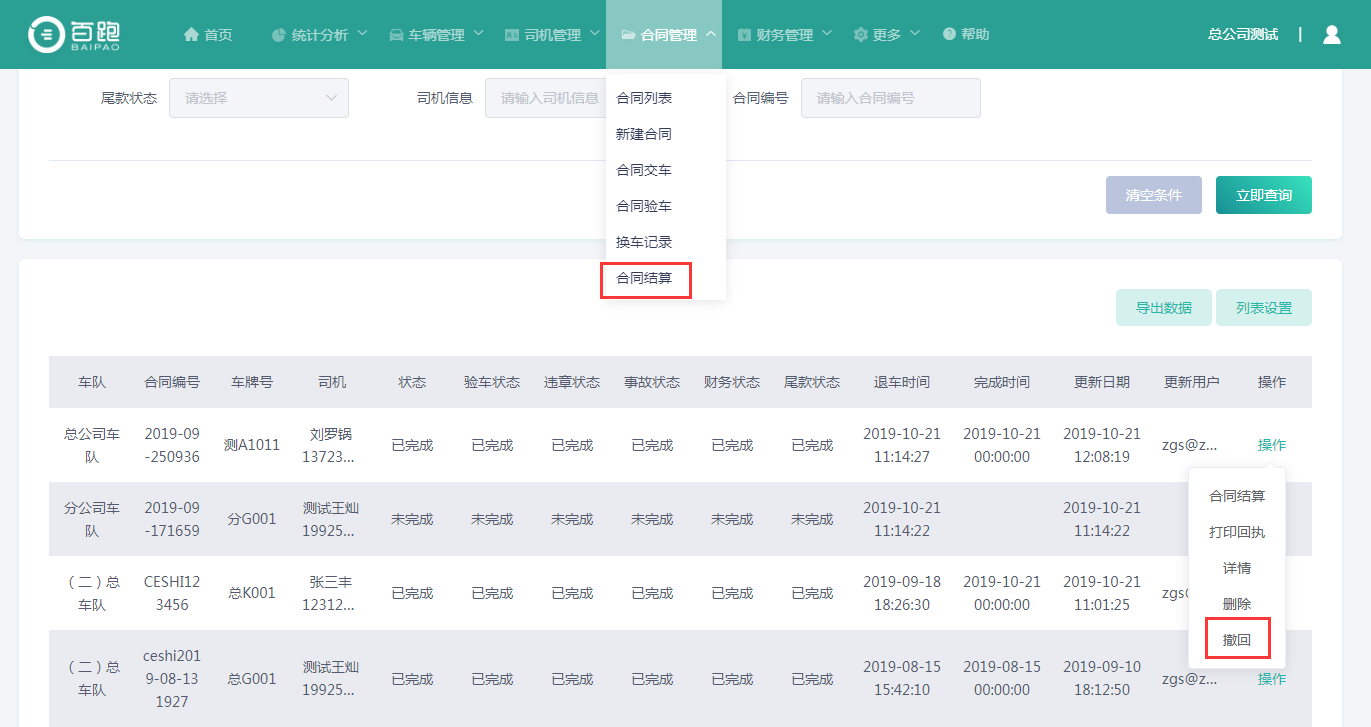Click the folder icon for 合同管理
Viewport: 1371px width, 727px height.
tap(628, 35)
